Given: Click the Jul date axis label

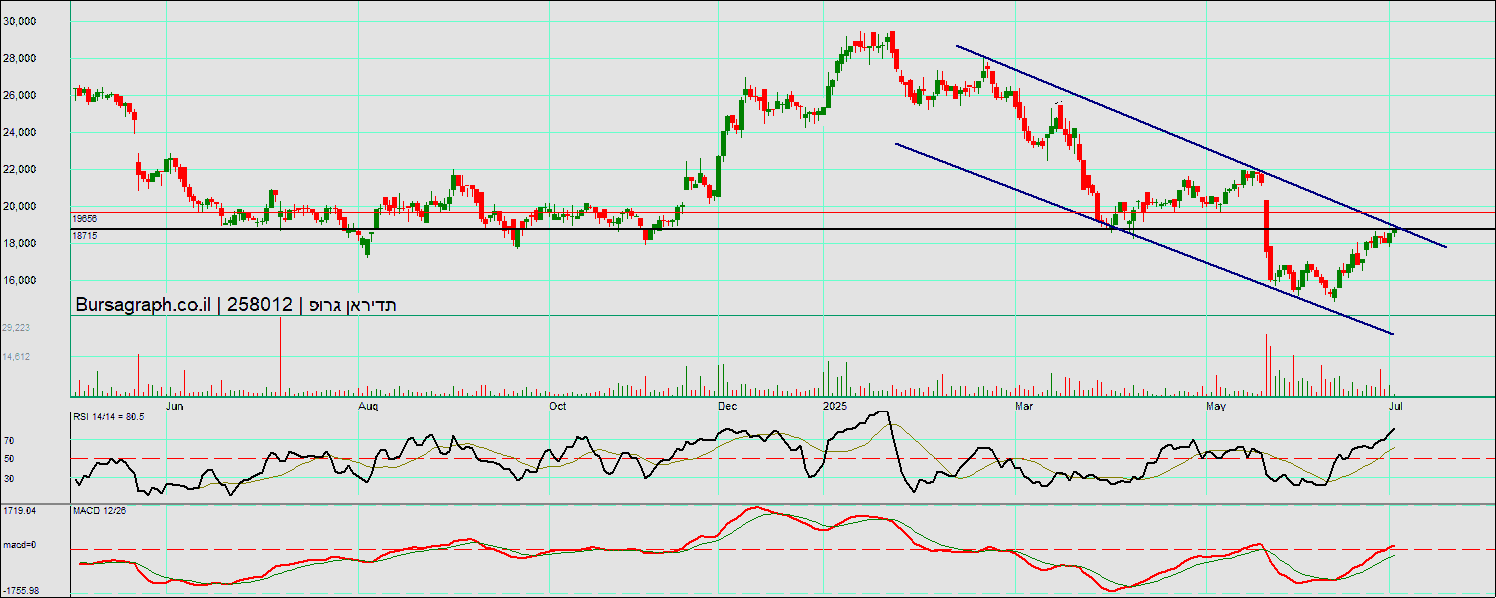Looking at the screenshot, I should [x=1395, y=407].
